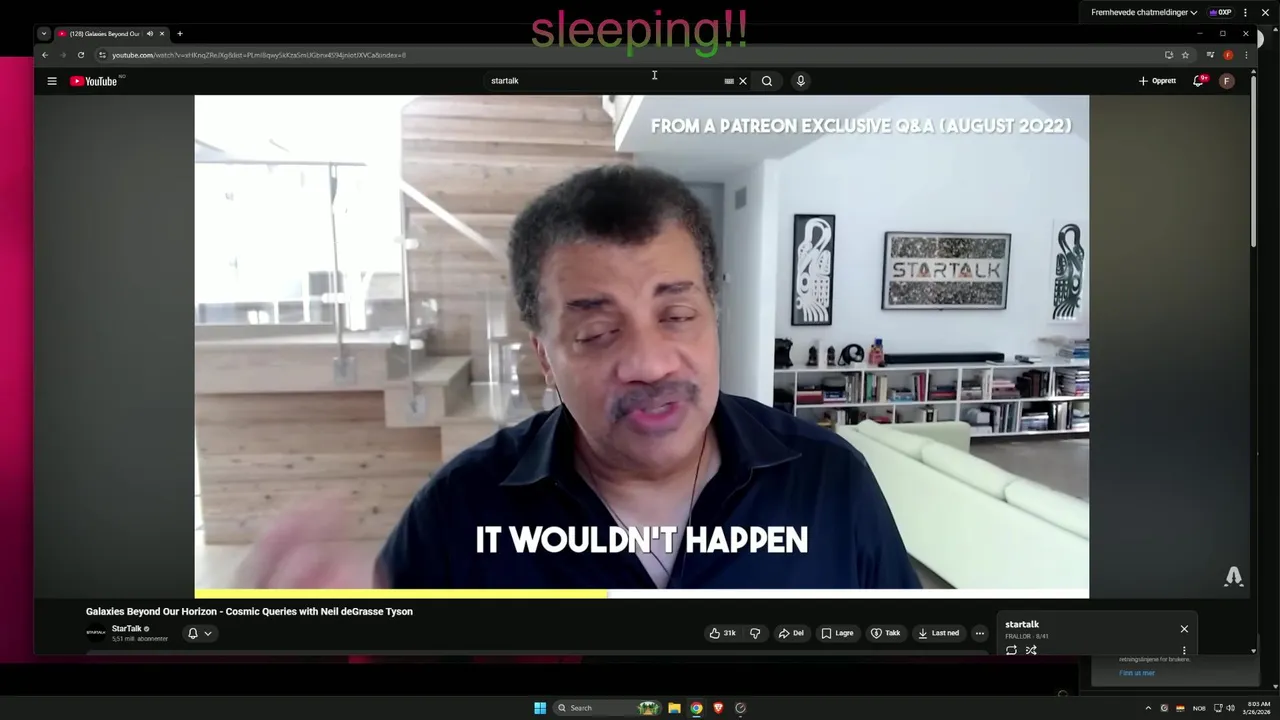Click the 0XP badge in overlay
Image resolution: width=1280 pixels, height=720 pixels.
tap(1220, 12)
